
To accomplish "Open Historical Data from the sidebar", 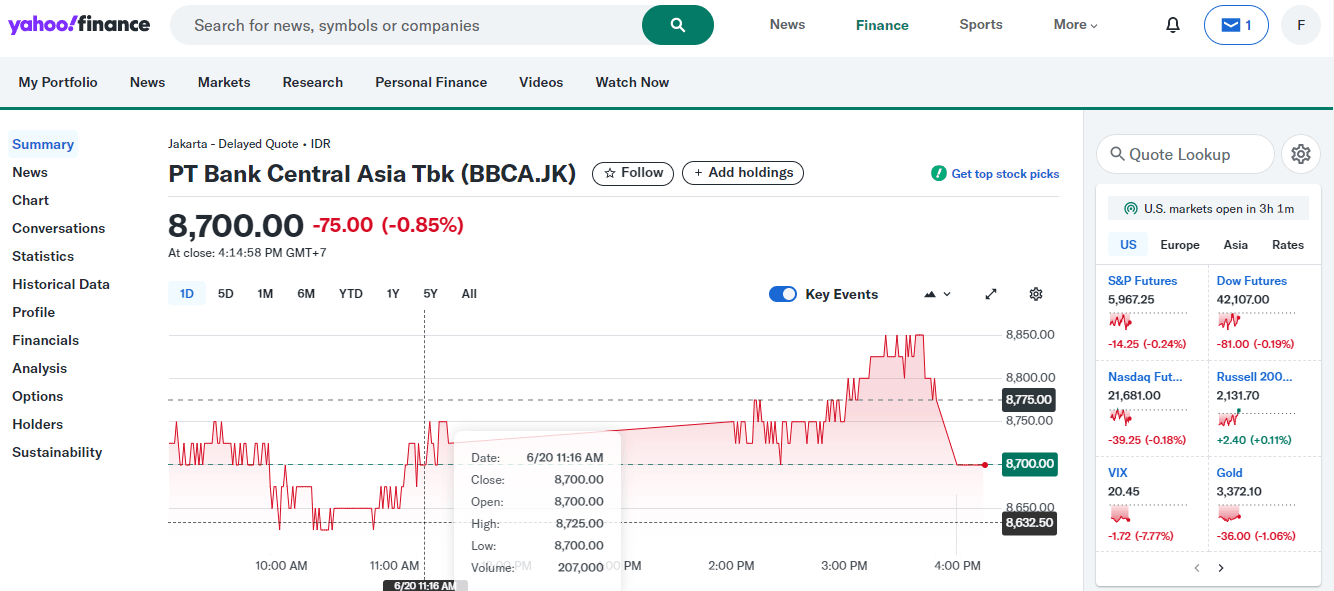I will pos(61,283).
